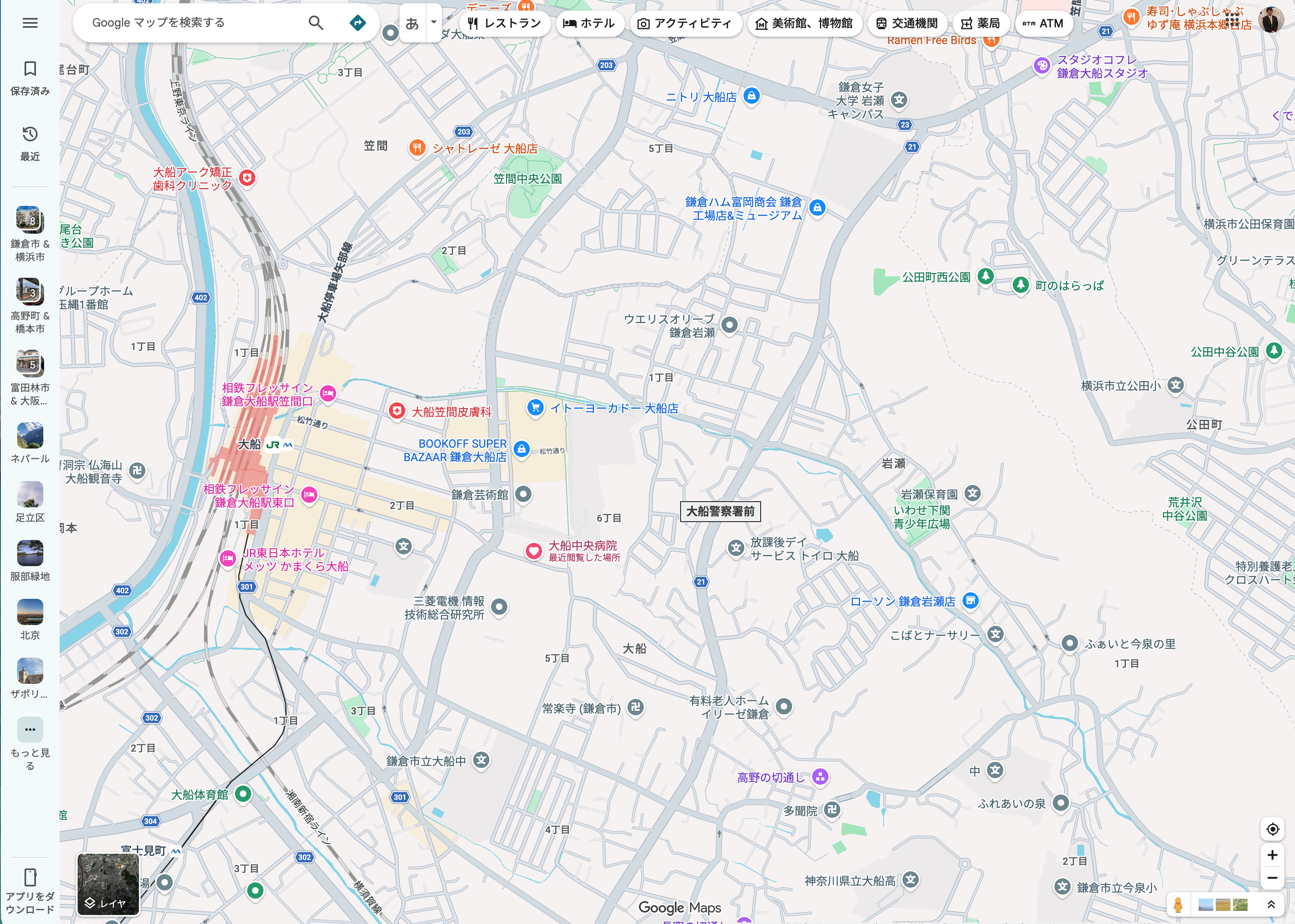Focus the Google マップを検索する search field
The width and height of the screenshot is (1295, 924).
point(194,23)
